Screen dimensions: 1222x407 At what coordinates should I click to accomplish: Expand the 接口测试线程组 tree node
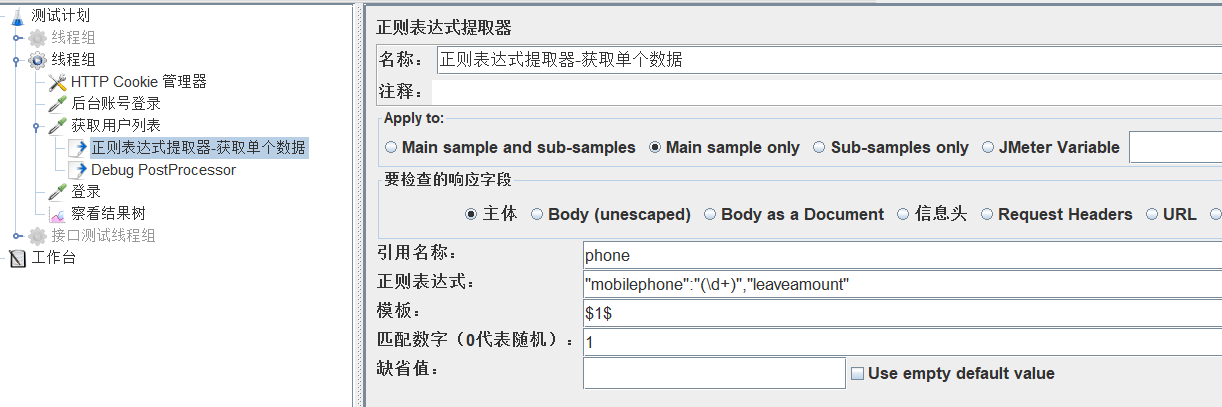(x=18, y=236)
